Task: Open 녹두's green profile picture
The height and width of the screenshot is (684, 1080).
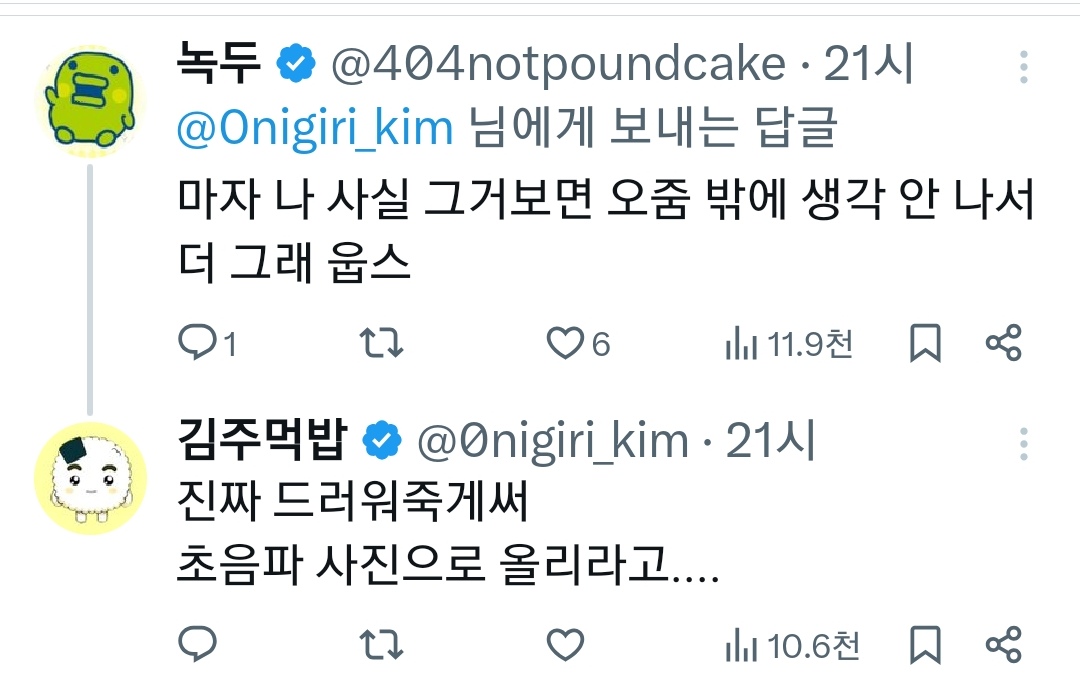Action: [x=91, y=99]
